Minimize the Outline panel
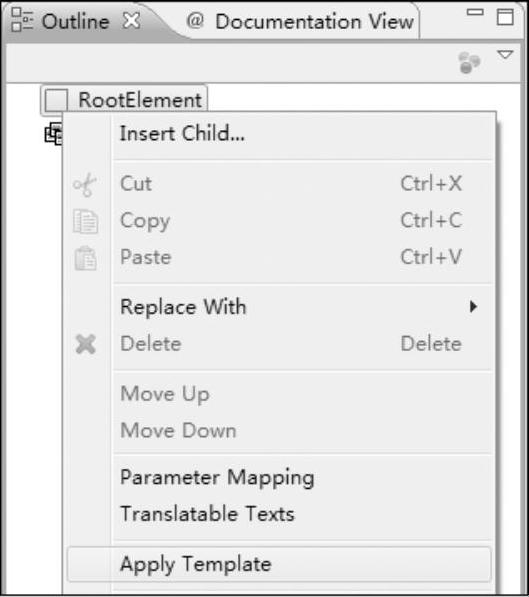The width and height of the screenshot is (529, 597). point(475,13)
